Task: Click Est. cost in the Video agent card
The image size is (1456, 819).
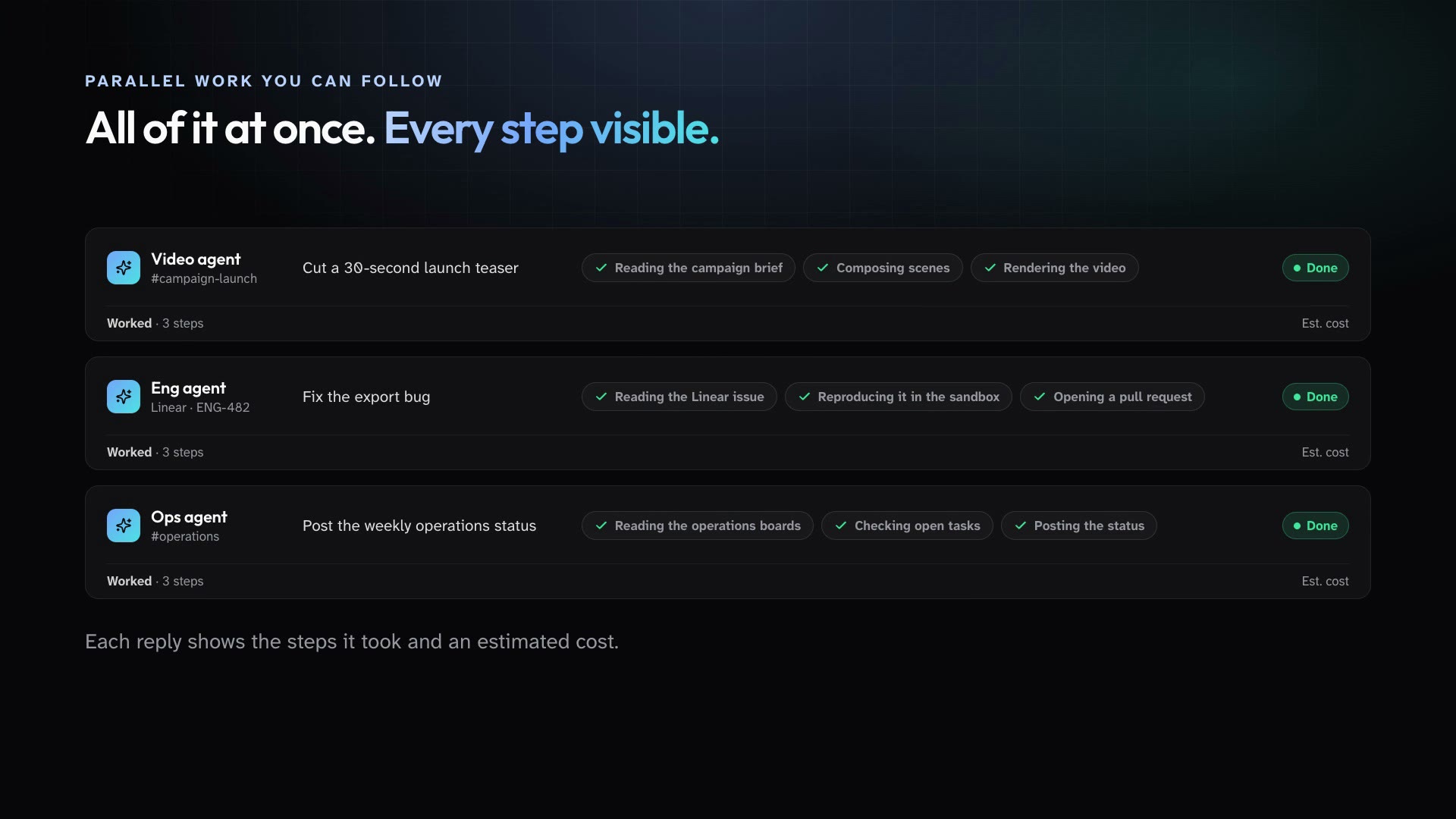Action: [x=1326, y=323]
